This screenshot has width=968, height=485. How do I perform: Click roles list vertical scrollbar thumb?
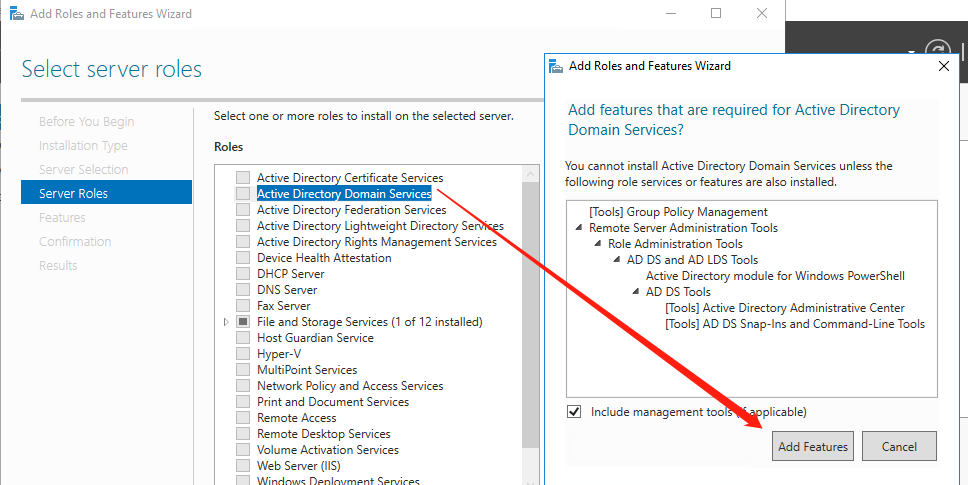(530, 315)
